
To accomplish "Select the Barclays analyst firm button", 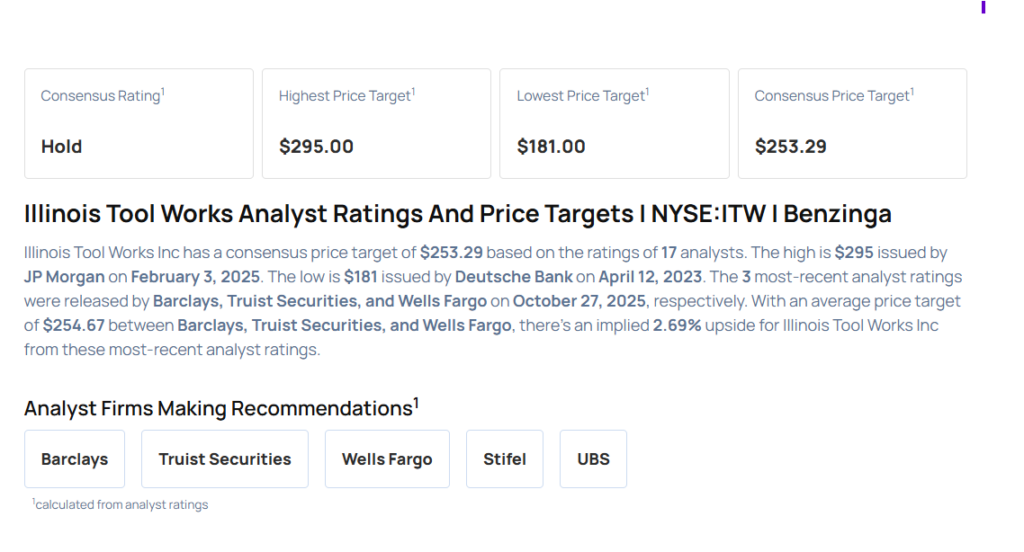I will click(x=75, y=459).
